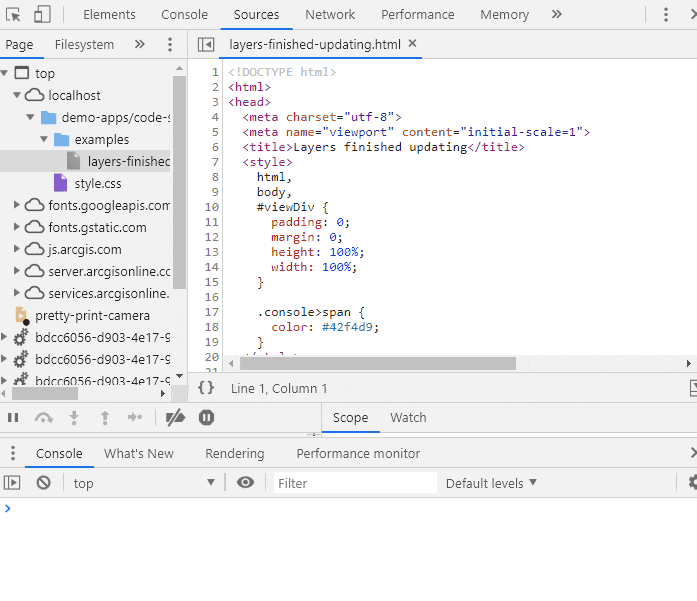The image size is (697, 601).
Task: Click the editor scroll left arrow
Action: pyautogui.click(x=231, y=364)
